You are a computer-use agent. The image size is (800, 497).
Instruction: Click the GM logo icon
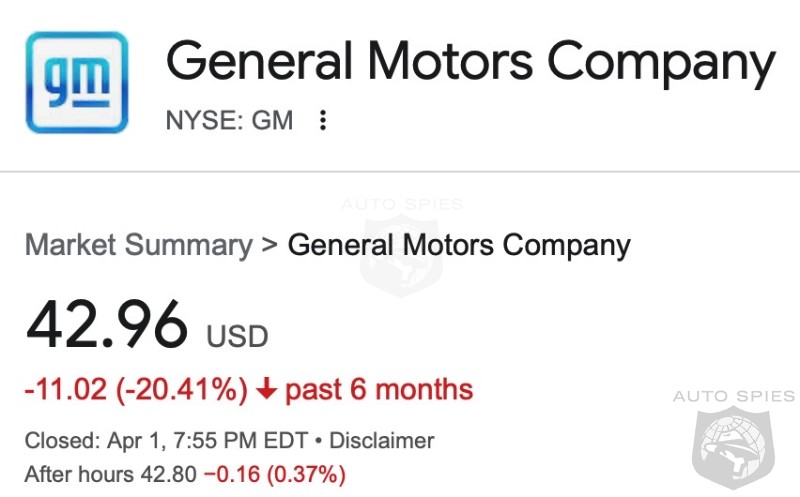click(x=77, y=83)
